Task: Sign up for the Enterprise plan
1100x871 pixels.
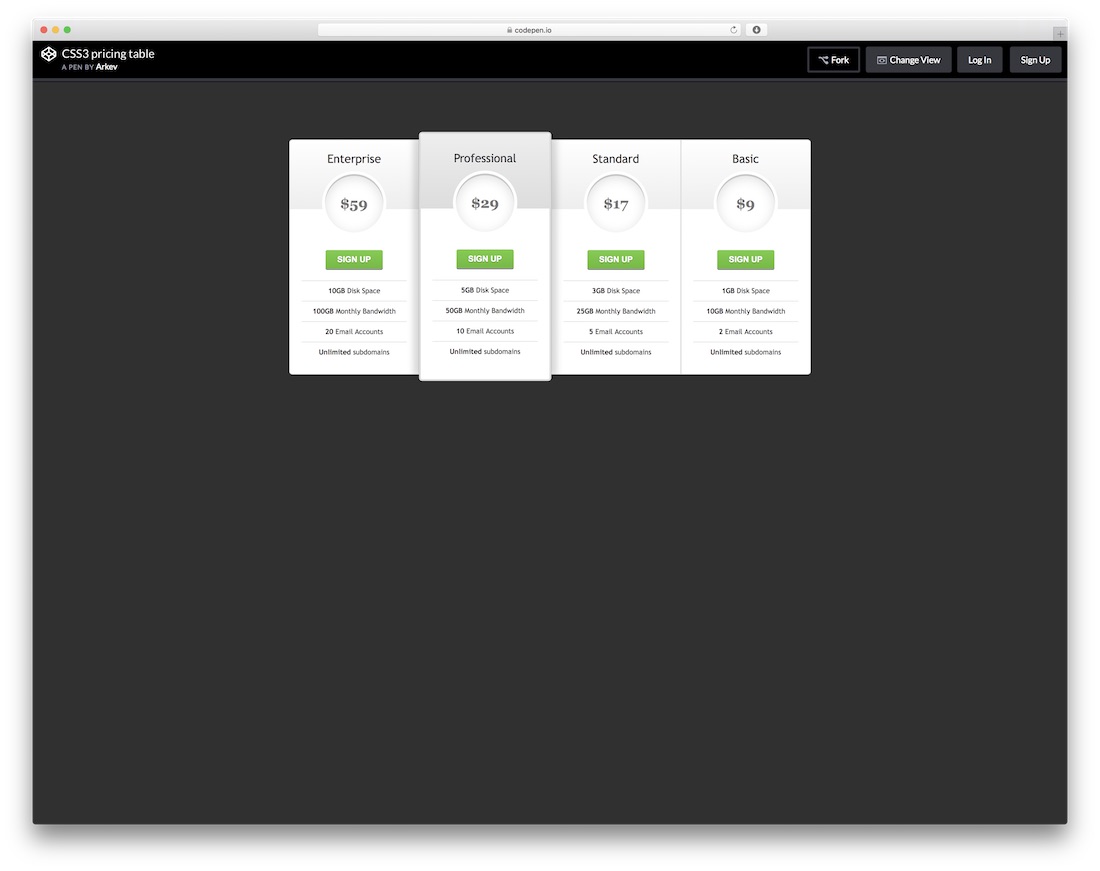Action: [x=354, y=259]
